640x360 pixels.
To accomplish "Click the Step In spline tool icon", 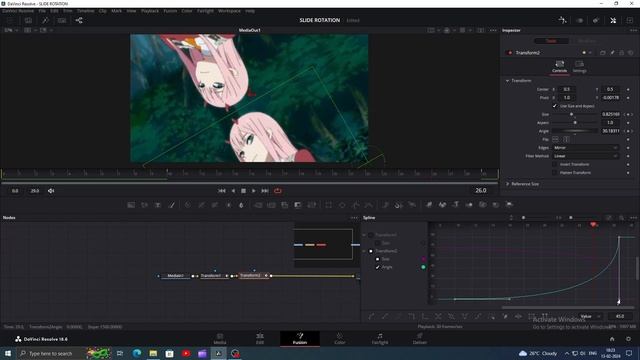I will click(411, 316).
